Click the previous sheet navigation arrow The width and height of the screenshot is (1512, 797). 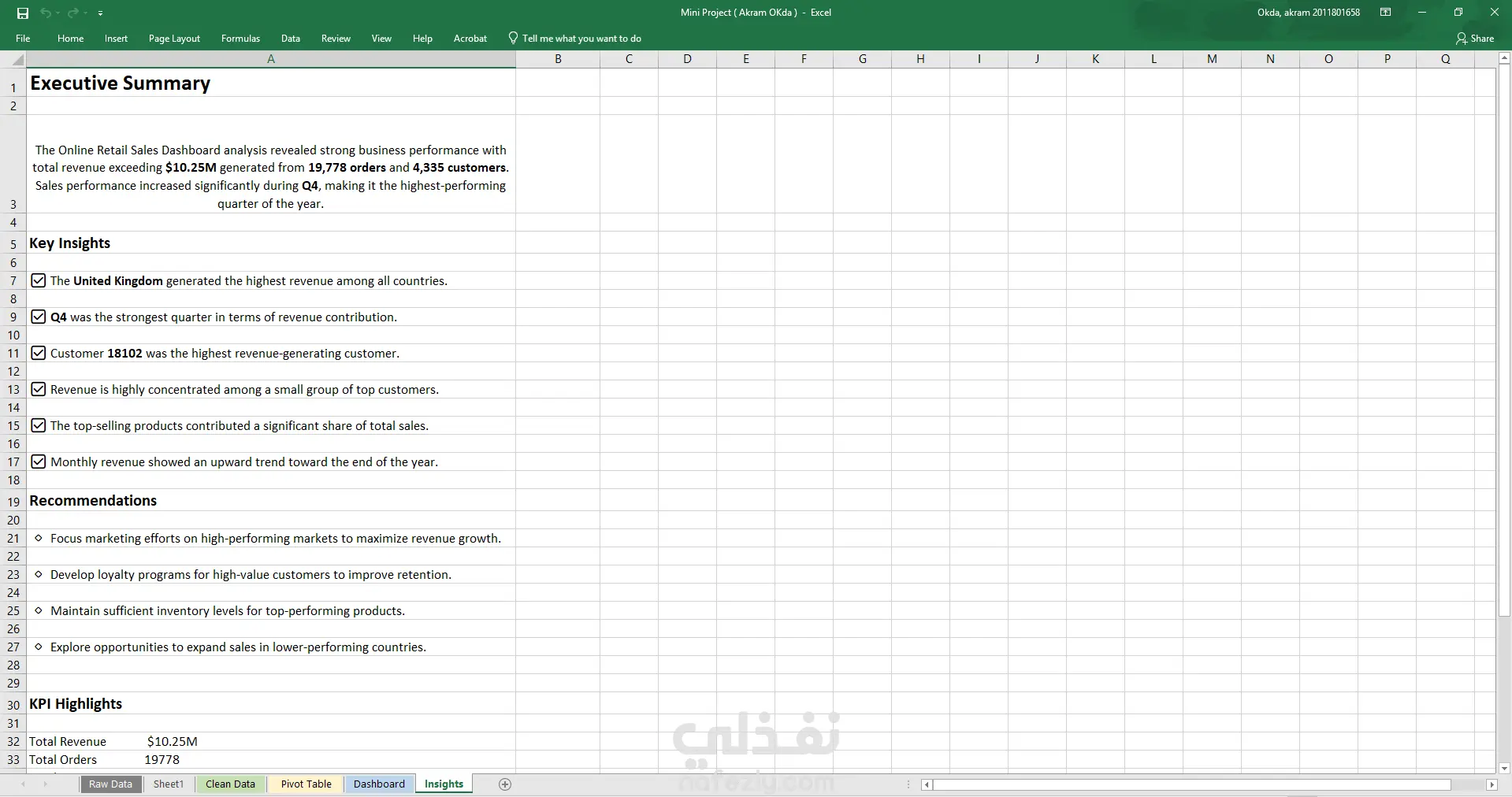24,784
